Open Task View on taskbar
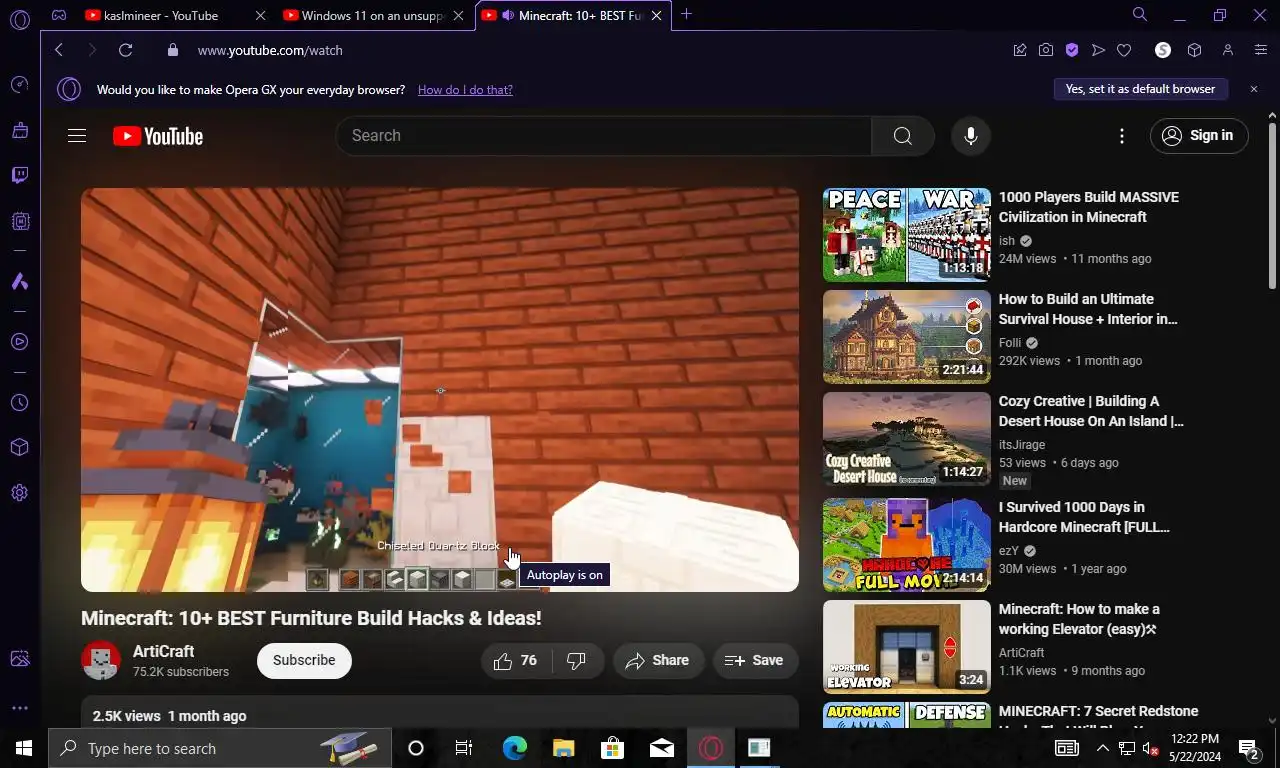Image resolution: width=1280 pixels, height=768 pixels. 464,748
